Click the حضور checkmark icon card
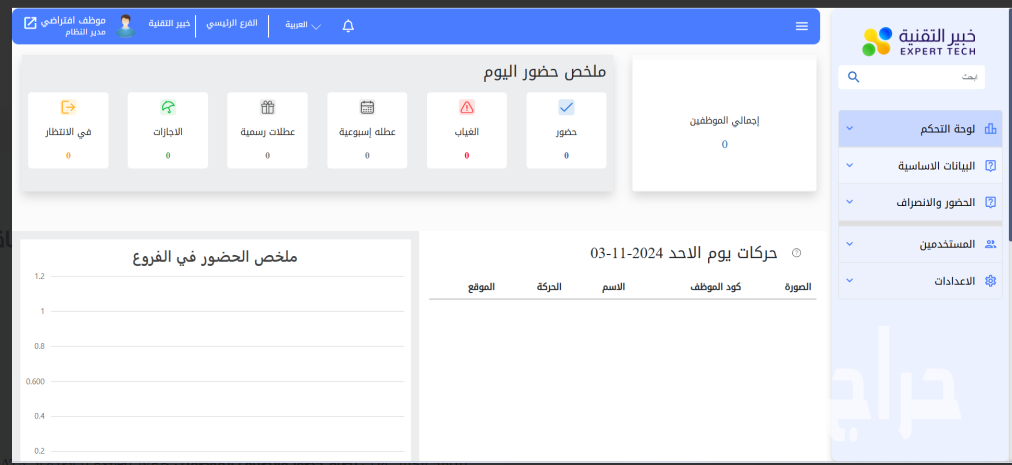This screenshot has height=465, width=1012. click(x=566, y=108)
